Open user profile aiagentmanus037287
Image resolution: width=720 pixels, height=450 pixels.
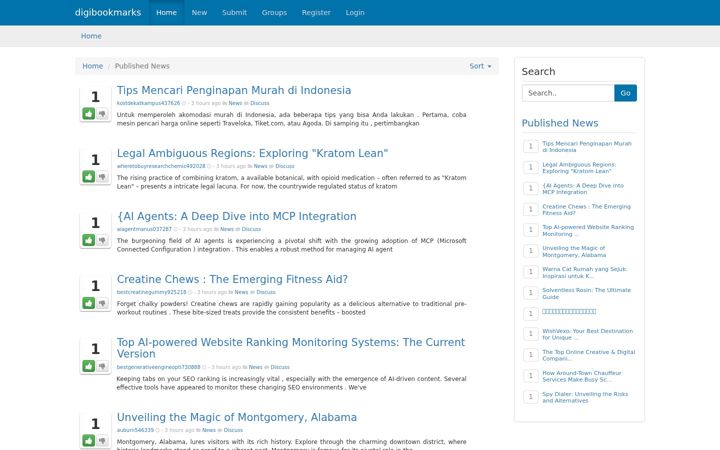pos(144,229)
